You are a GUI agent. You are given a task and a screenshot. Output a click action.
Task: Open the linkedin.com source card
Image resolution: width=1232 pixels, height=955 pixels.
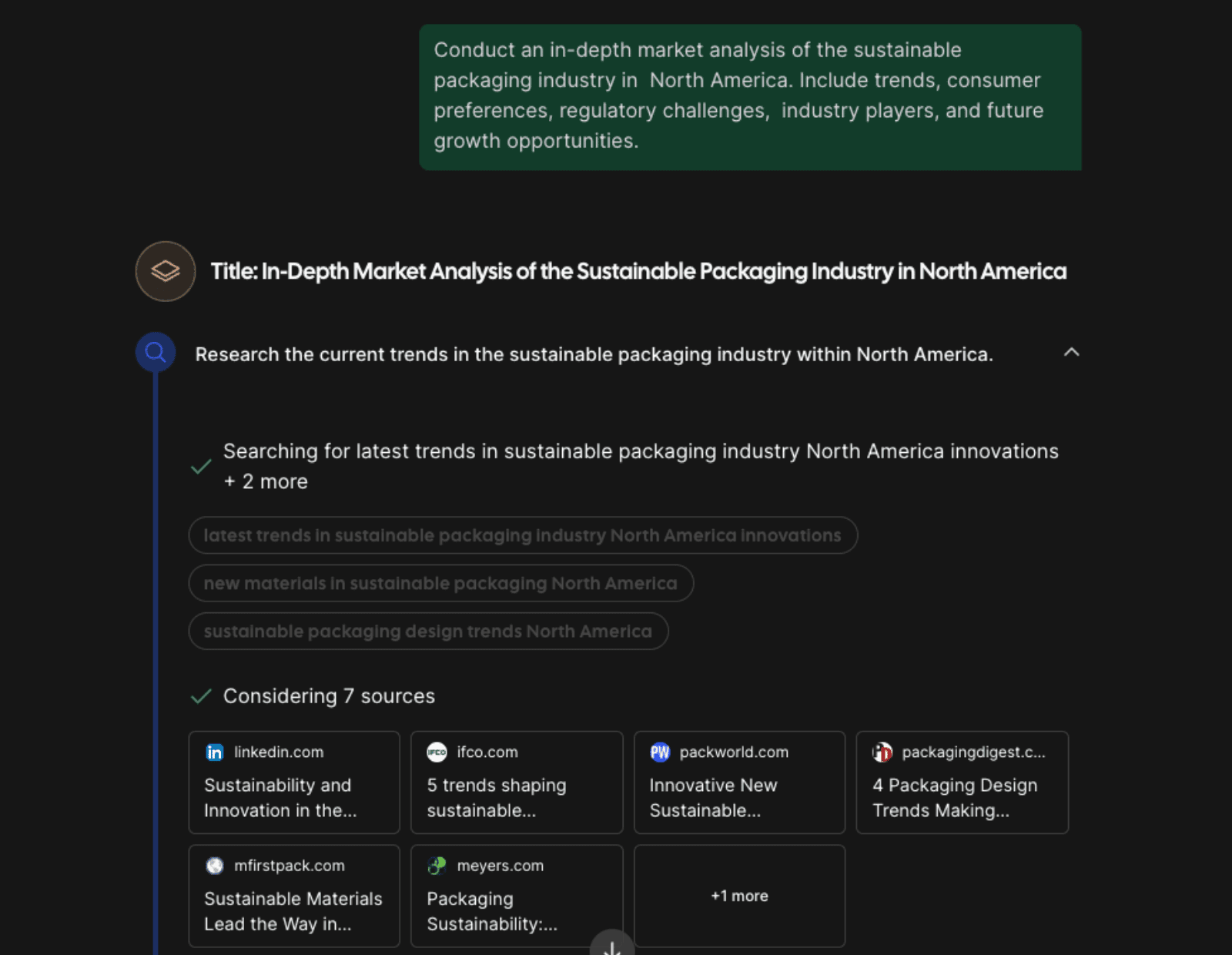pos(294,782)
